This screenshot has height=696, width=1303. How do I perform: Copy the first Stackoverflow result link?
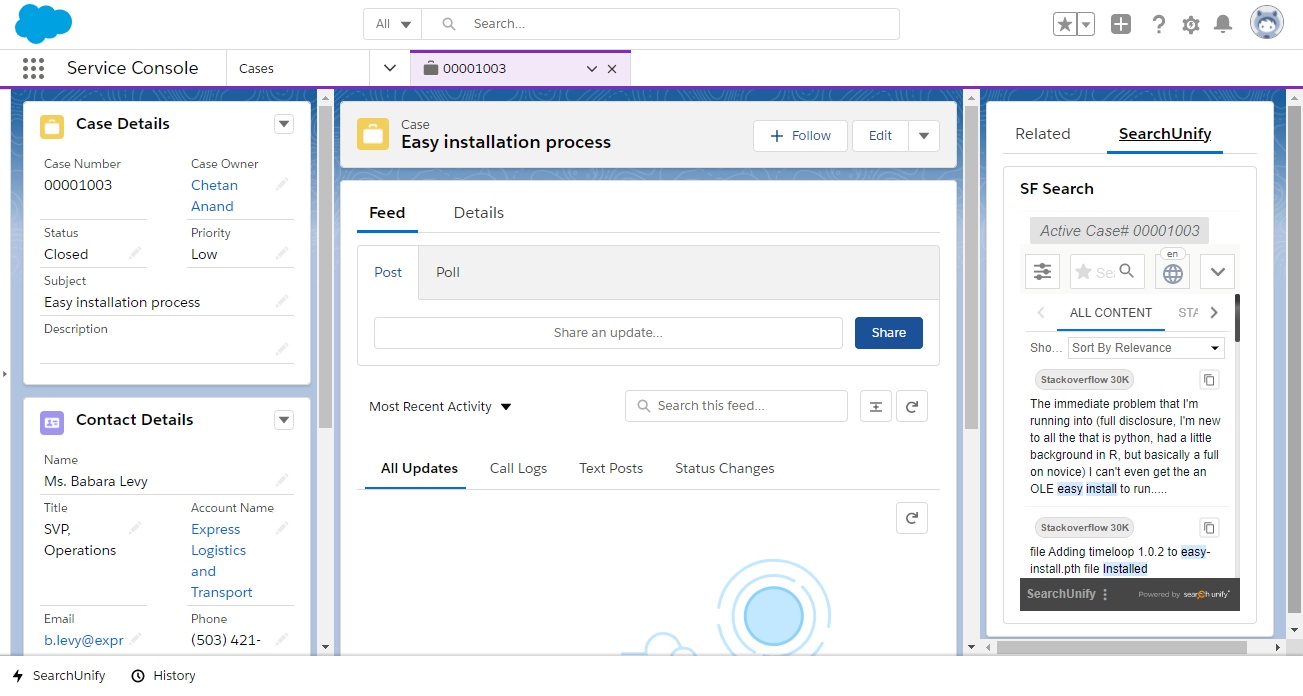(1209, 380)
